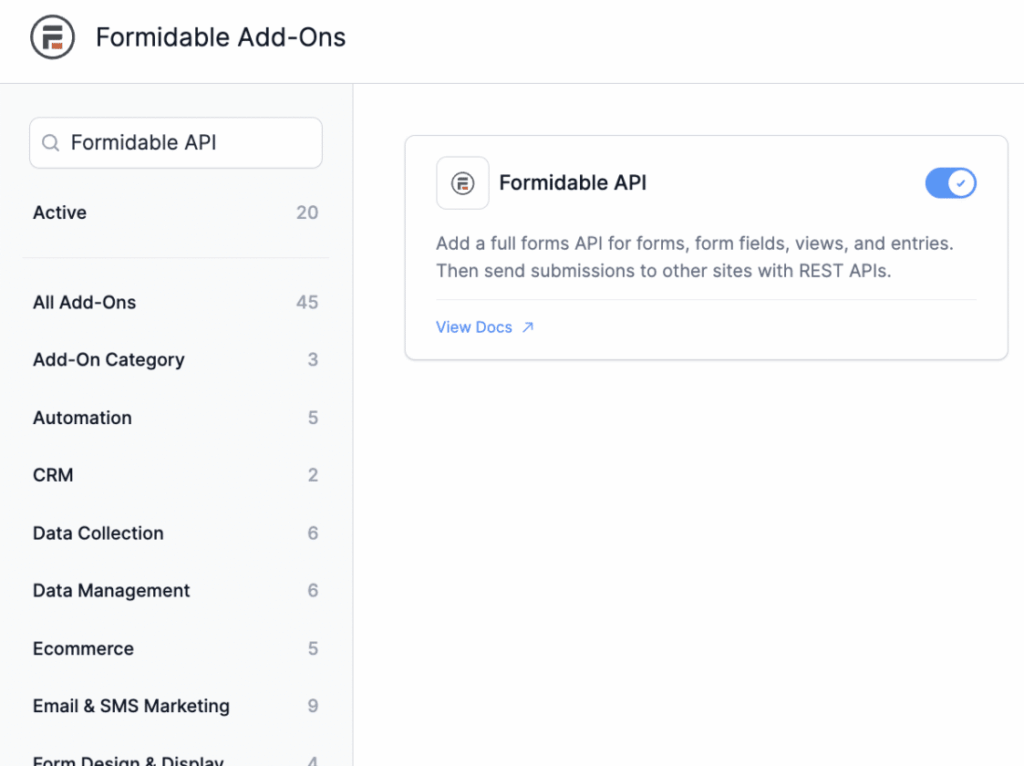Screen dimensions: 1024x766
Task: Click the Formidable Add-Ons page title
Action: coord(221,37)
